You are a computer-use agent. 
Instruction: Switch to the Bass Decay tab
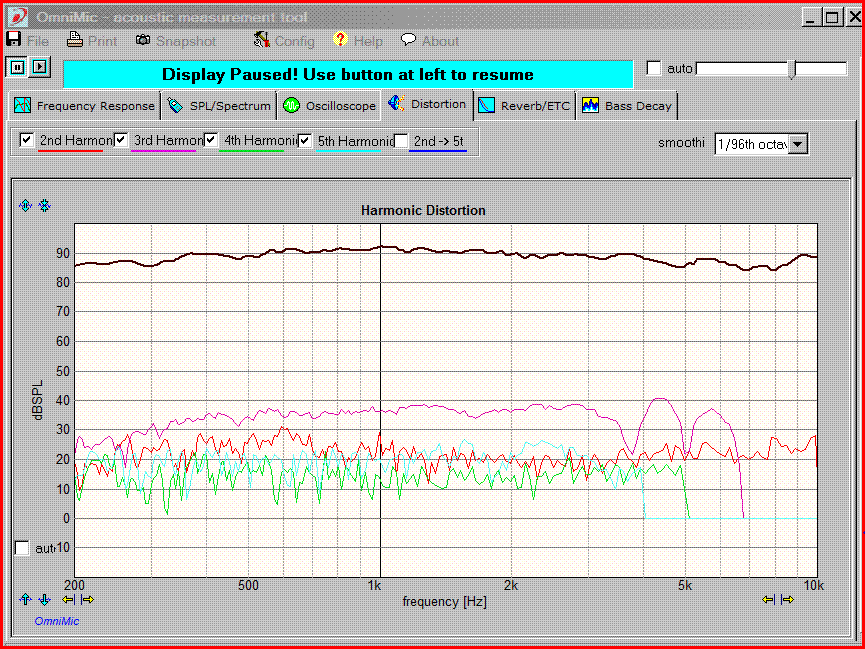click(627, 106)
